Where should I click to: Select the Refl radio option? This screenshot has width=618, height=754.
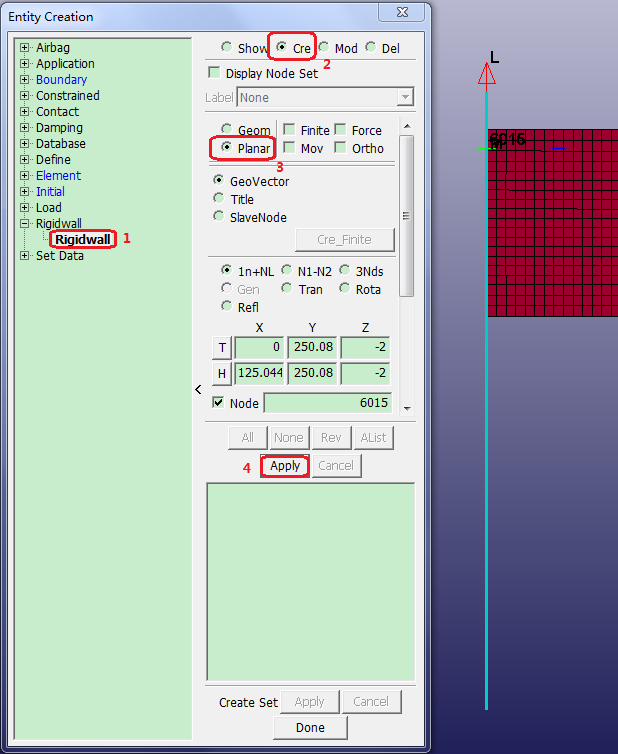tap(226, 306)
